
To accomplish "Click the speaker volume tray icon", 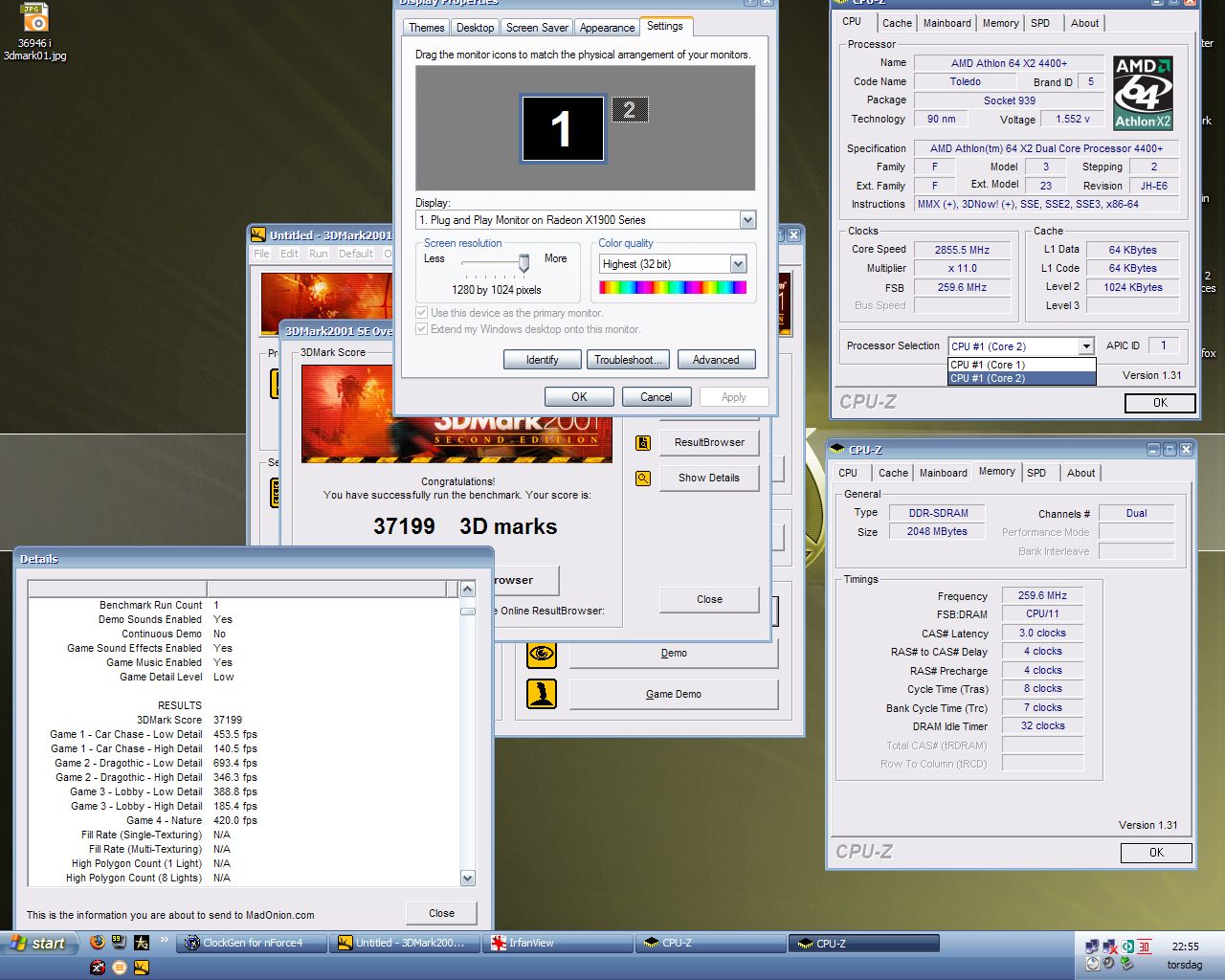I will tap(1110, 964).
